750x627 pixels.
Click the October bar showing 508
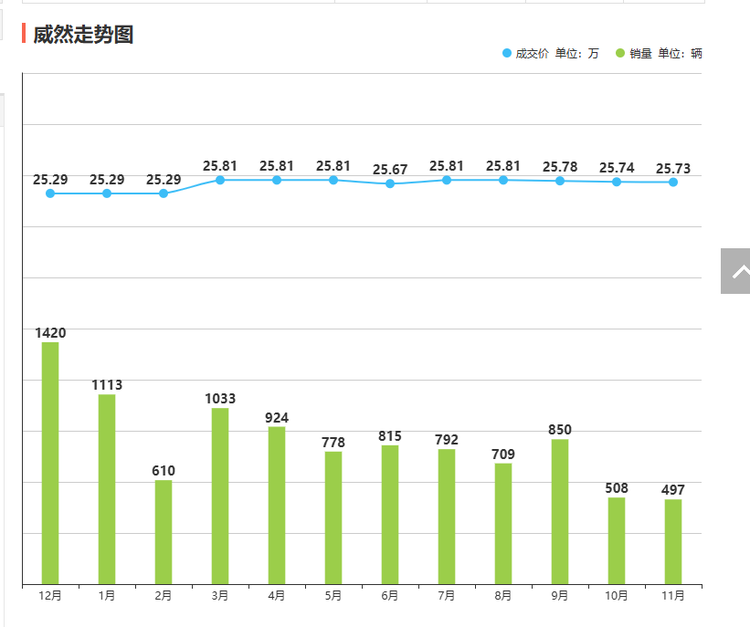point(617,540)
